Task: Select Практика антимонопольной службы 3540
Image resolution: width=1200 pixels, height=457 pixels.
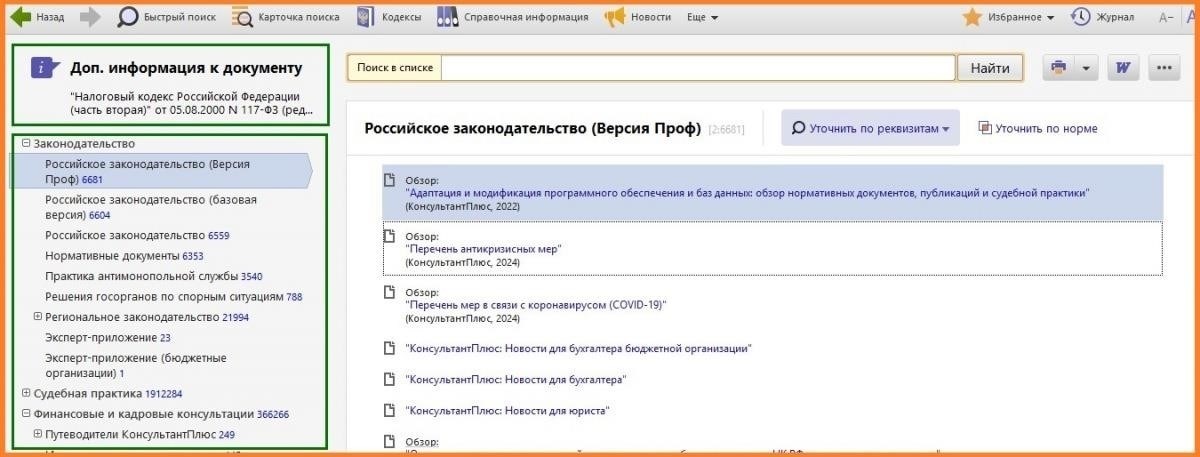Action: tap(154, 275)
